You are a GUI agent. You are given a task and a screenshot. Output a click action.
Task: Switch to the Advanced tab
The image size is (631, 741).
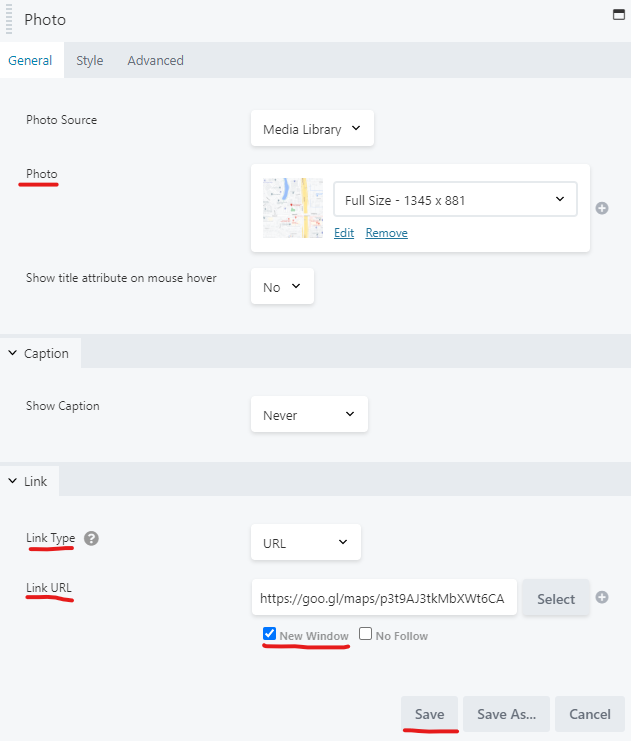click(x=156, y=60)
